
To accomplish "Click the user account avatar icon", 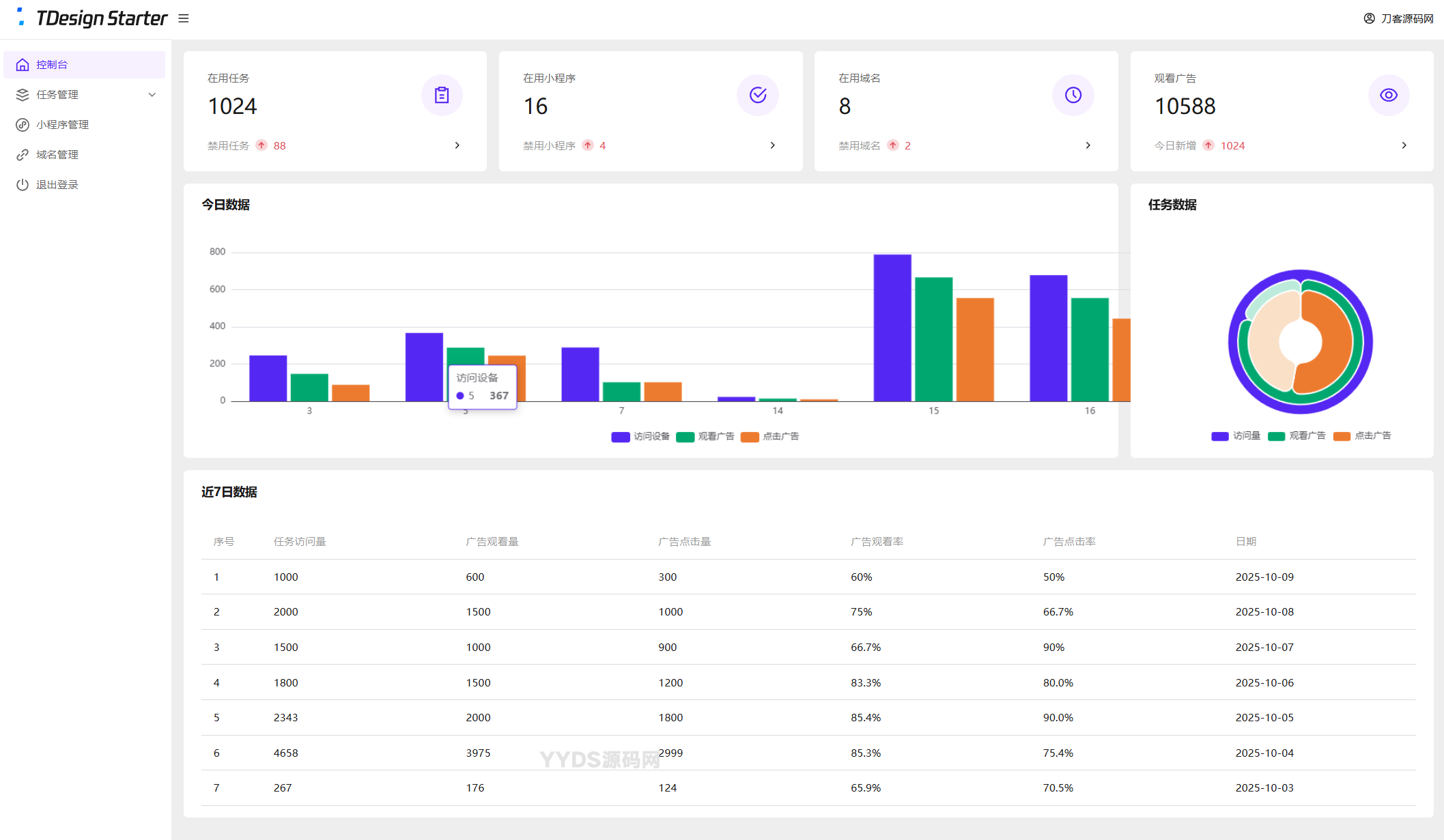I will (1369, 18).
